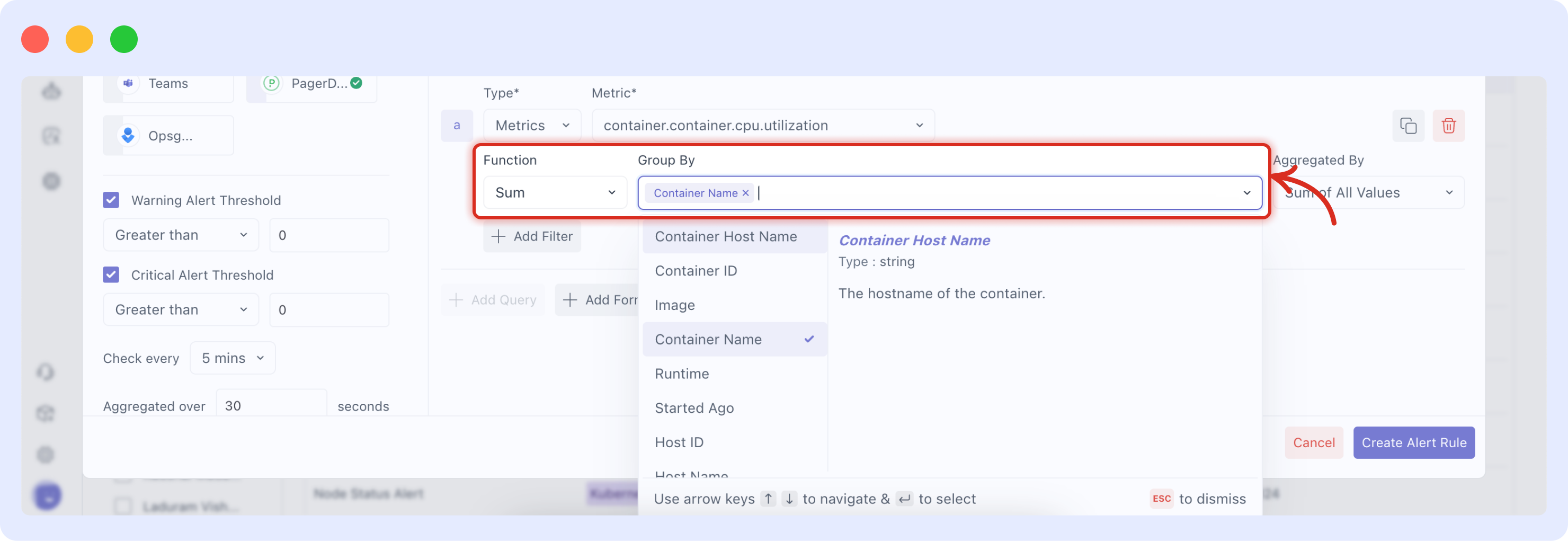
Task: Remove the Container Name tag
Action: tap(745, 193)
